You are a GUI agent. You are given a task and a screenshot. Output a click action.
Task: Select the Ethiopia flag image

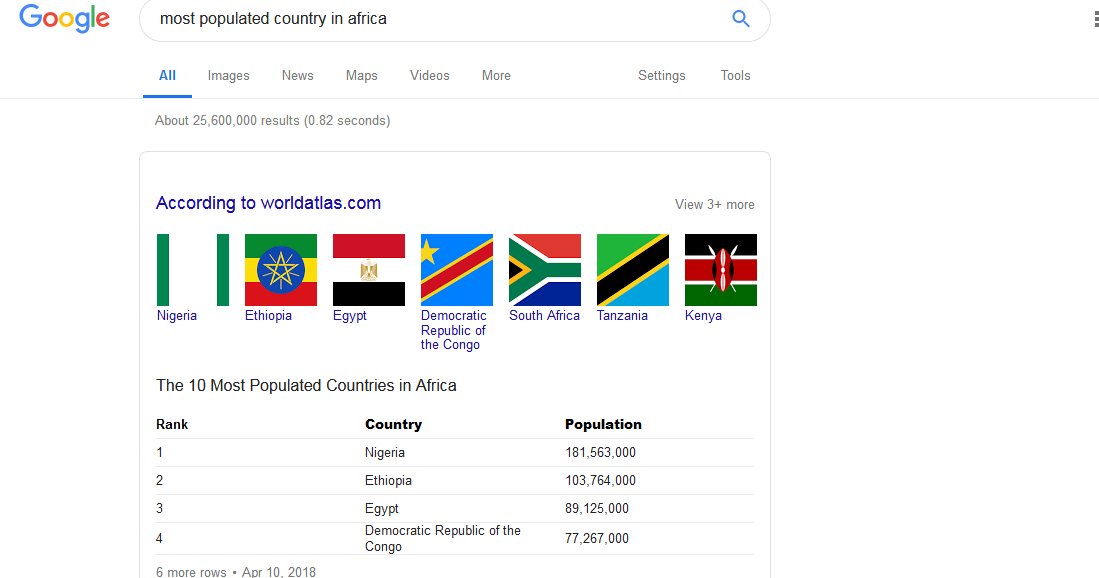pyautogui.click(x=280, y=270)
